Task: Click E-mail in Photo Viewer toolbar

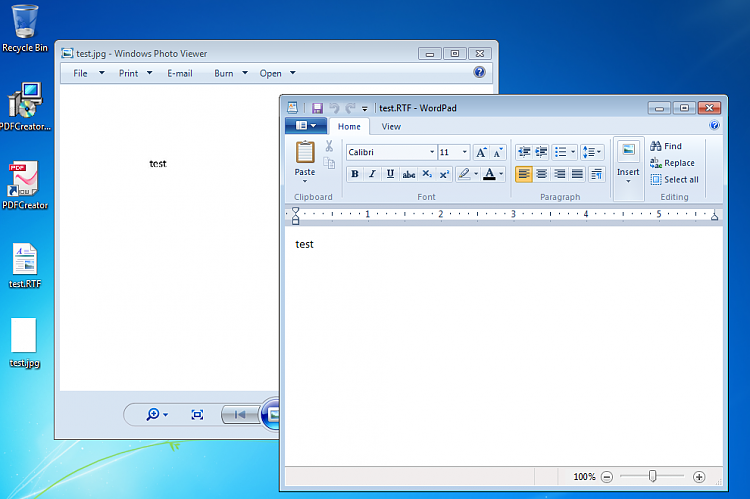Action: [180, 73]
